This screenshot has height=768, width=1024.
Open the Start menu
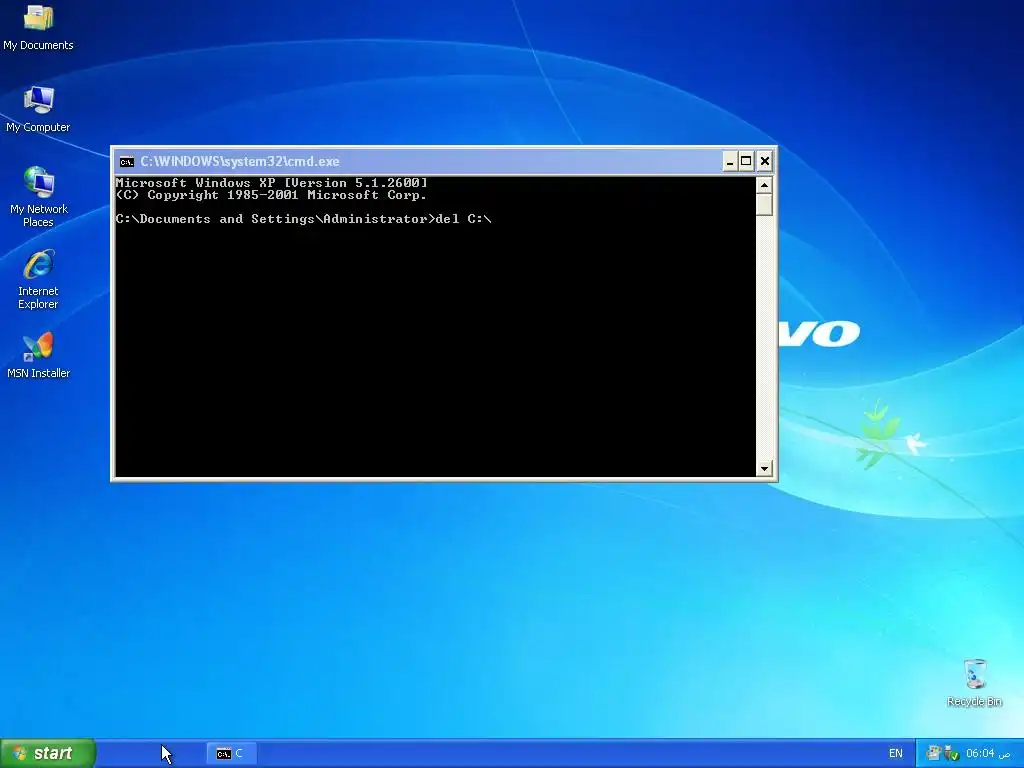pos(48,753)
